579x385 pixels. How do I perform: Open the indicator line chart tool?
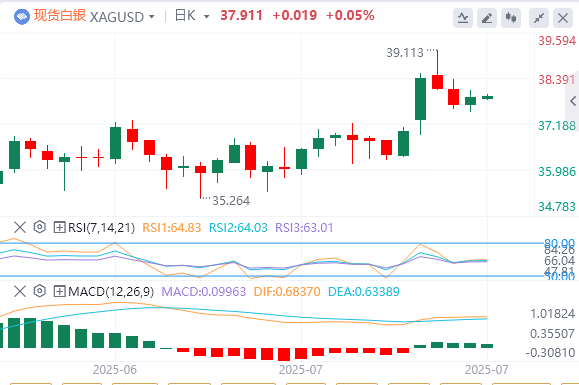(x=463, y=18)
